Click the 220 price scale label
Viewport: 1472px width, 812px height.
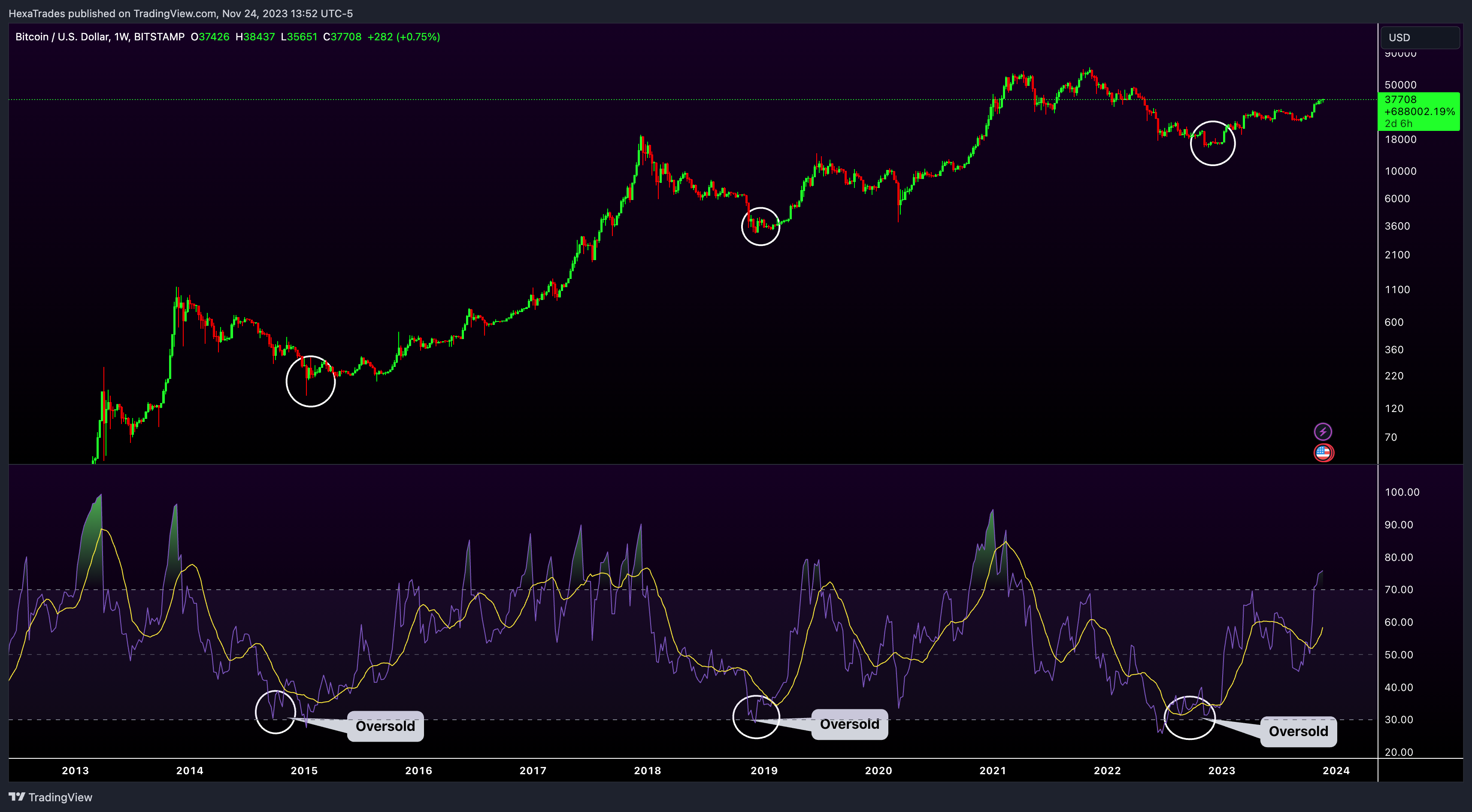tap(1394, 376)
